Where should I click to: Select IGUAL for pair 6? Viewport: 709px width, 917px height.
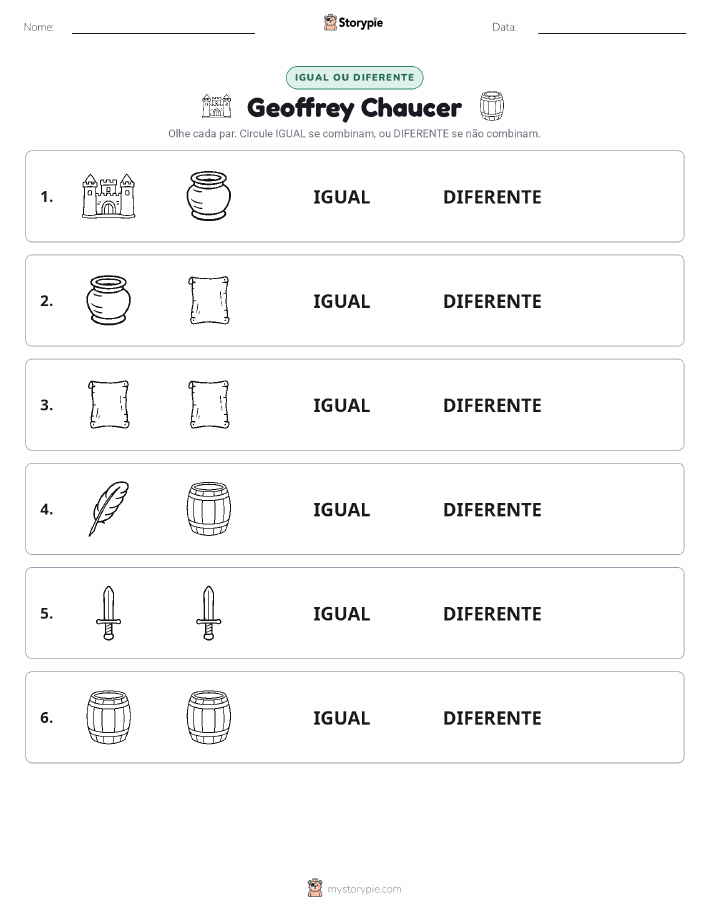coord(342,718)
